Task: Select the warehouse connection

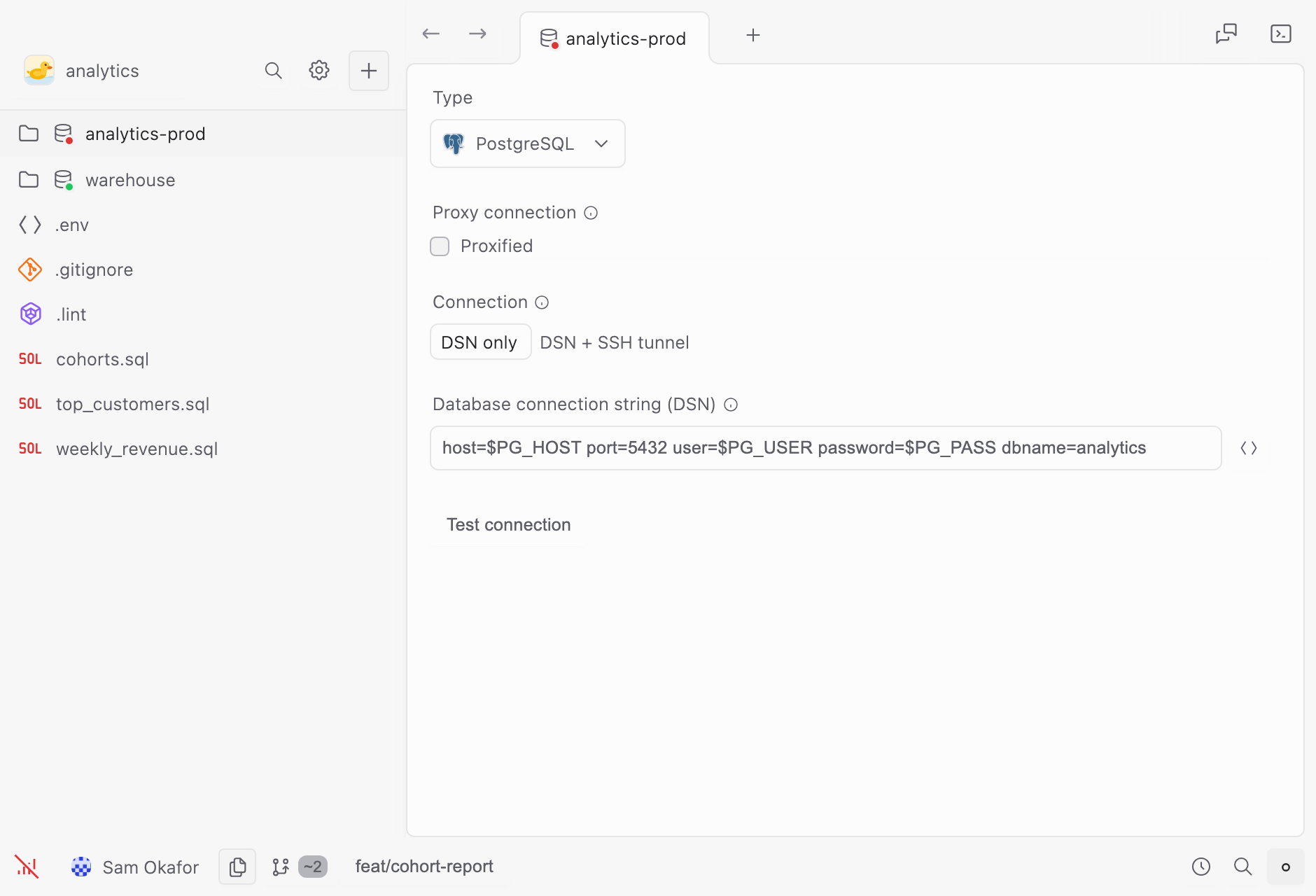Action: [203, 180]
